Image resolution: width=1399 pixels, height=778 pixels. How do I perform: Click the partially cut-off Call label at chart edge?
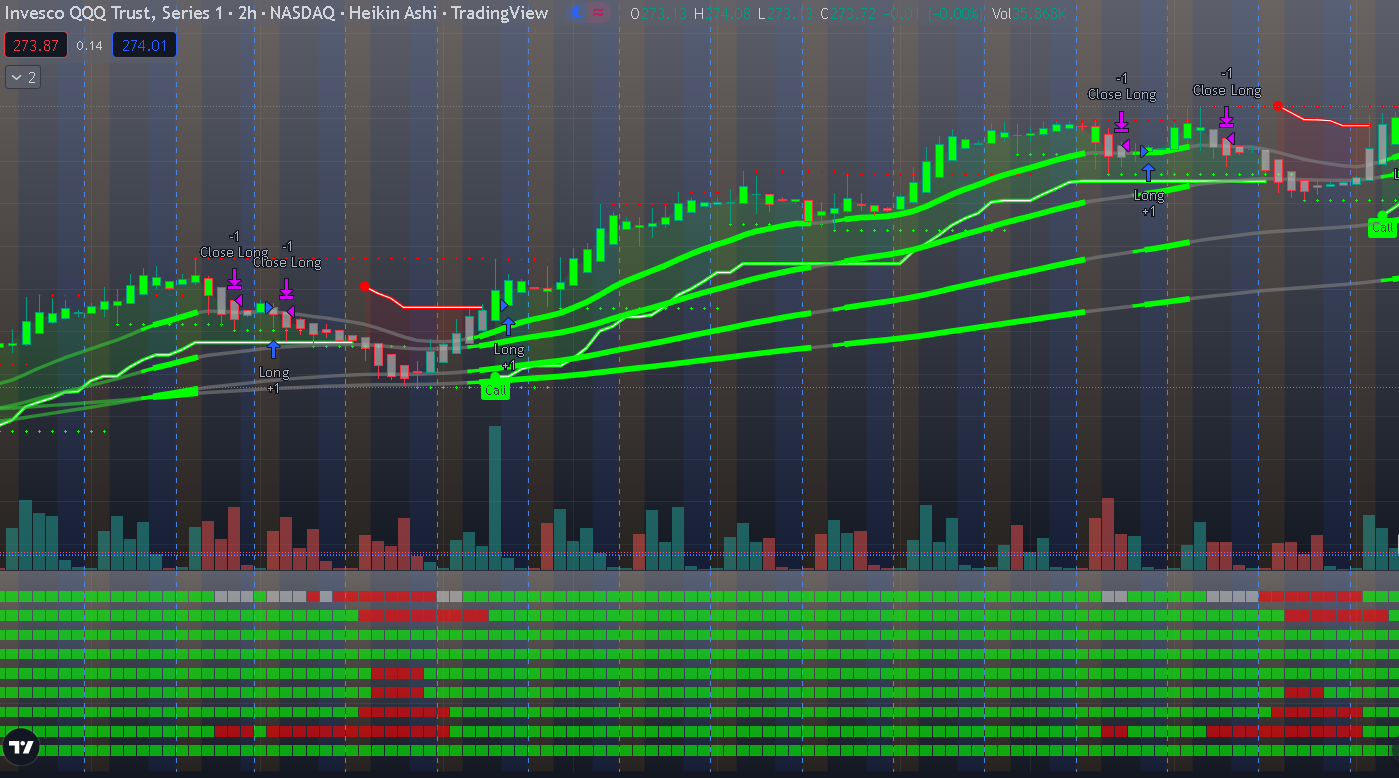tap(1382, 227)
